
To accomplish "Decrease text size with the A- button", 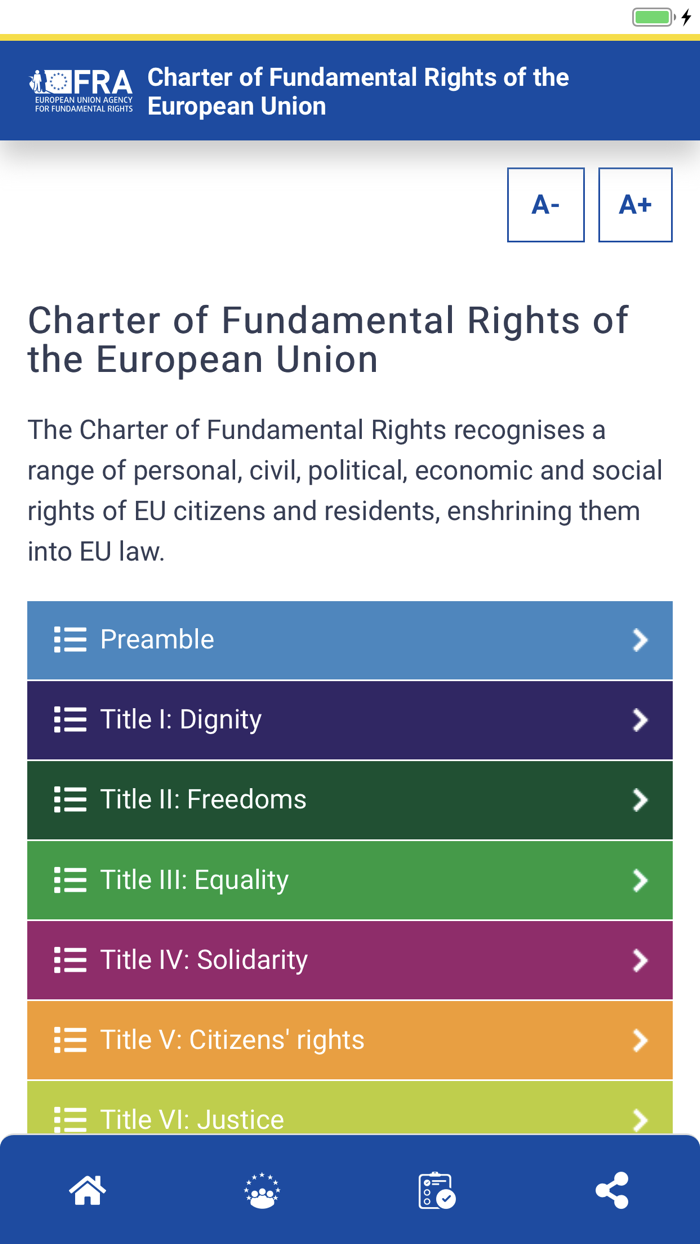I will tap(546, 204).
